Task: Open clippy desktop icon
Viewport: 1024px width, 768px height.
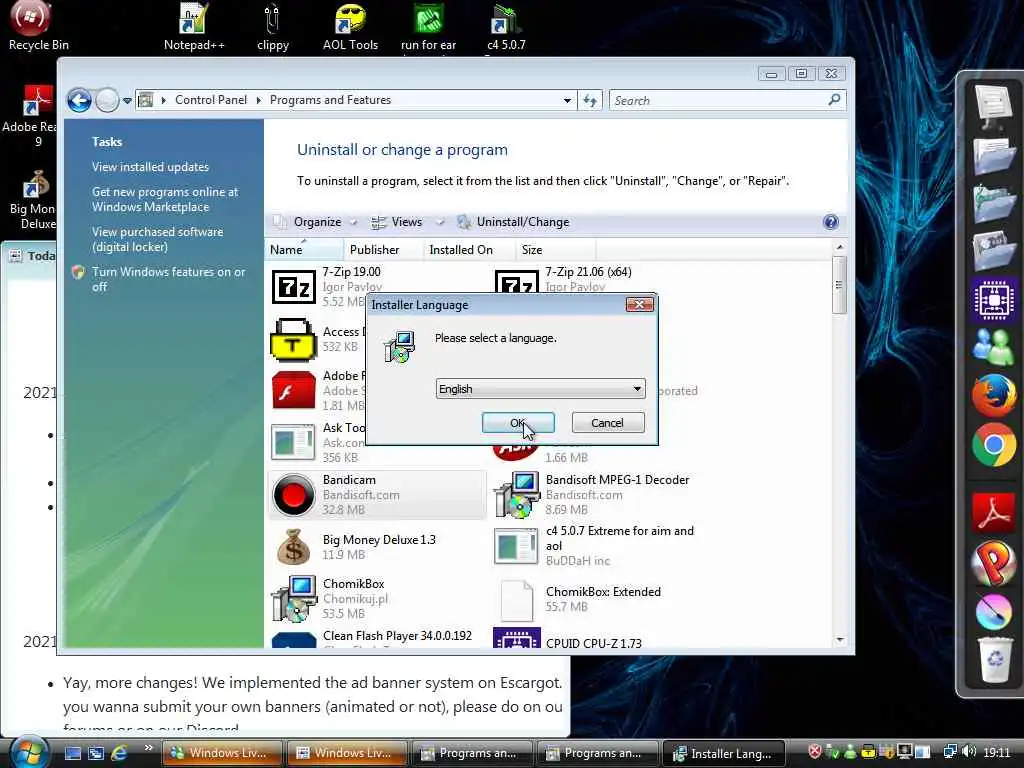Action: click(272, 26)
